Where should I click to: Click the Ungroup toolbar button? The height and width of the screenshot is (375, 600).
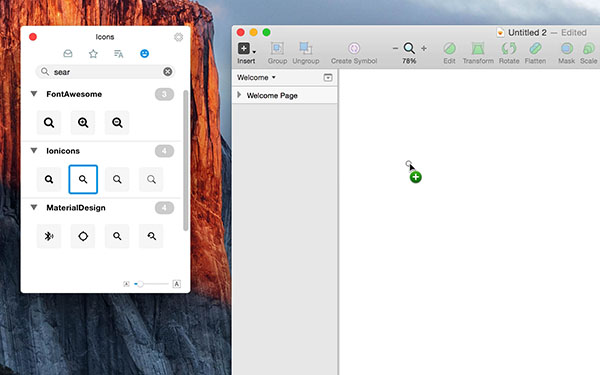click(x=306, y=53)
